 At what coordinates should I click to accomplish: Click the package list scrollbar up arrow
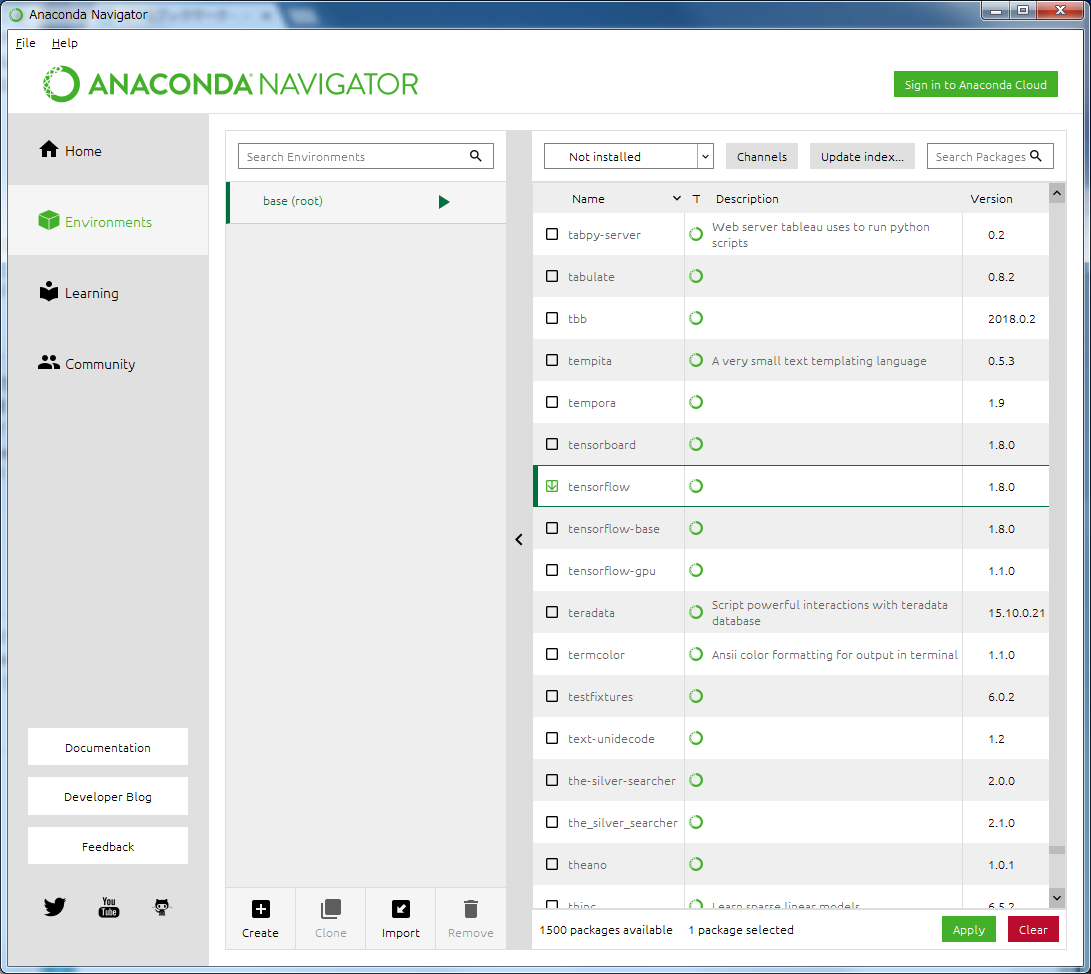click(x=1057, y=193)
